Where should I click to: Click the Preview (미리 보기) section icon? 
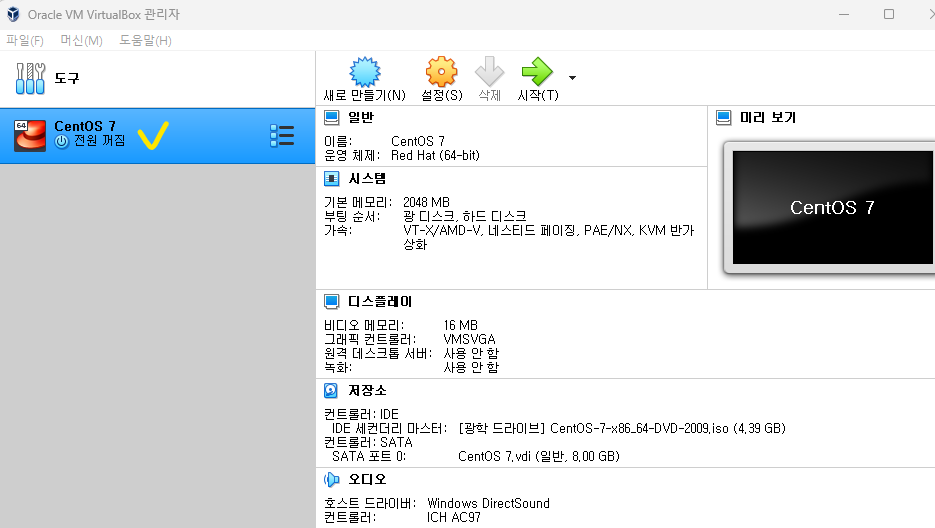click(723, 118)
